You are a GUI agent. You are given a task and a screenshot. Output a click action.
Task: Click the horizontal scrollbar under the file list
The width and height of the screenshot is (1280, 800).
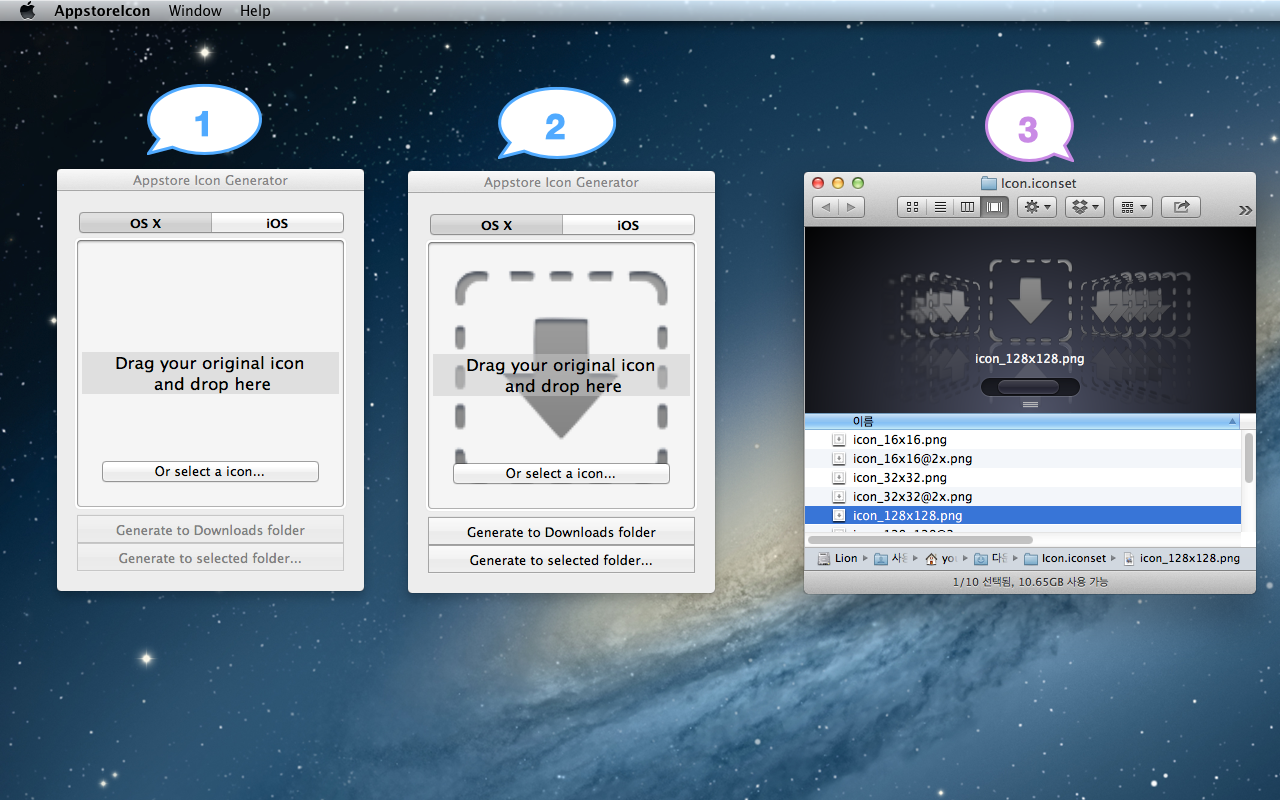pos(919,540)
